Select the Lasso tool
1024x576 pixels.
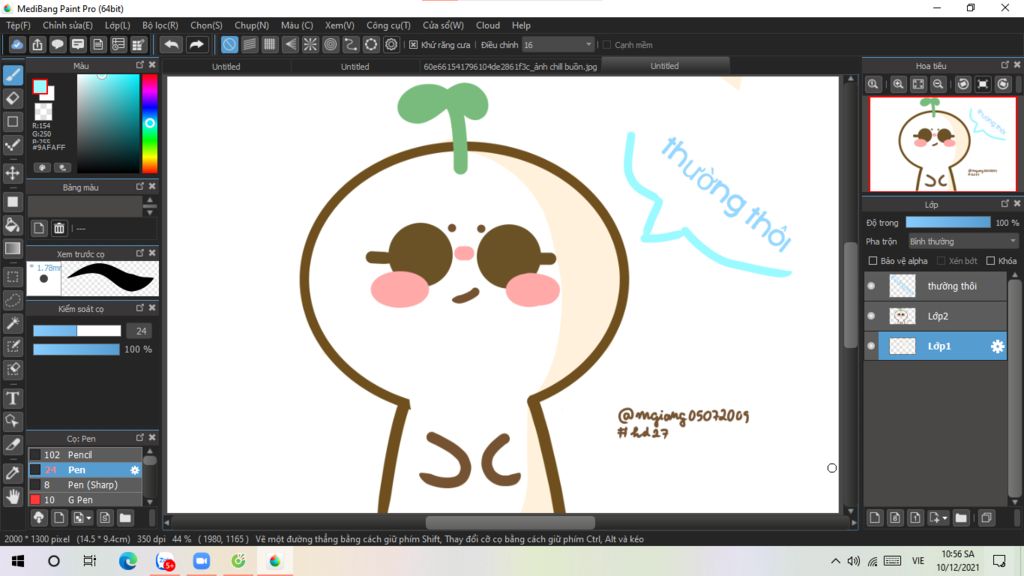click(12, 300)
